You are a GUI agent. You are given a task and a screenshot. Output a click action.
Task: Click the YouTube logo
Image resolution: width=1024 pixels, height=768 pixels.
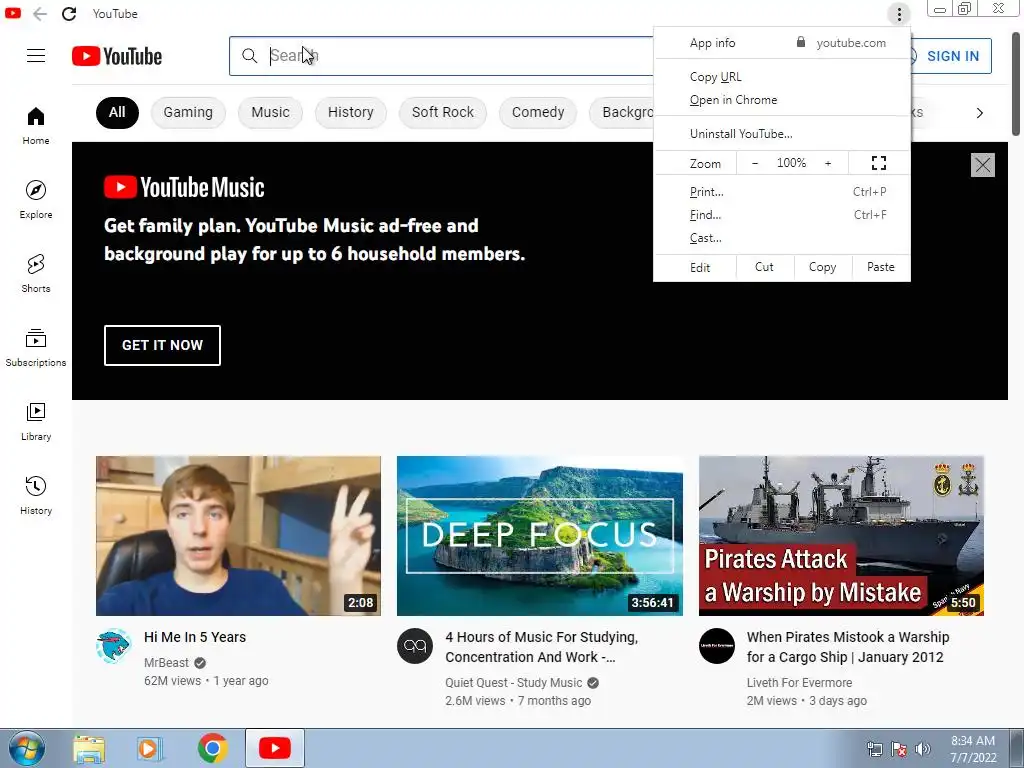(x=117, y=56)
